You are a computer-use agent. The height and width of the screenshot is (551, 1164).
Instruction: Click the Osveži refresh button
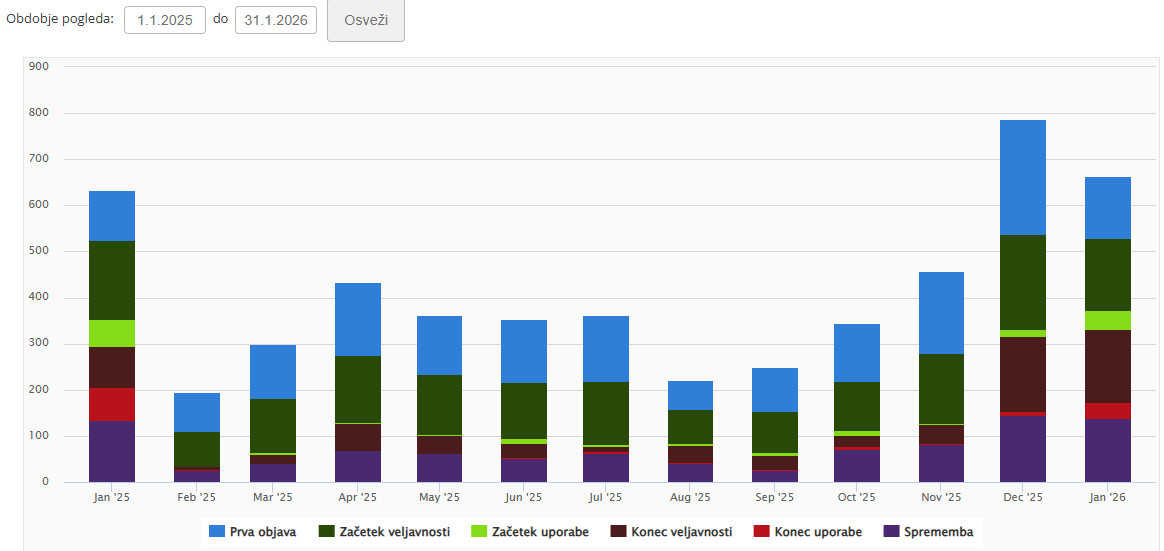pyautogui.click(x=365, y=21)
